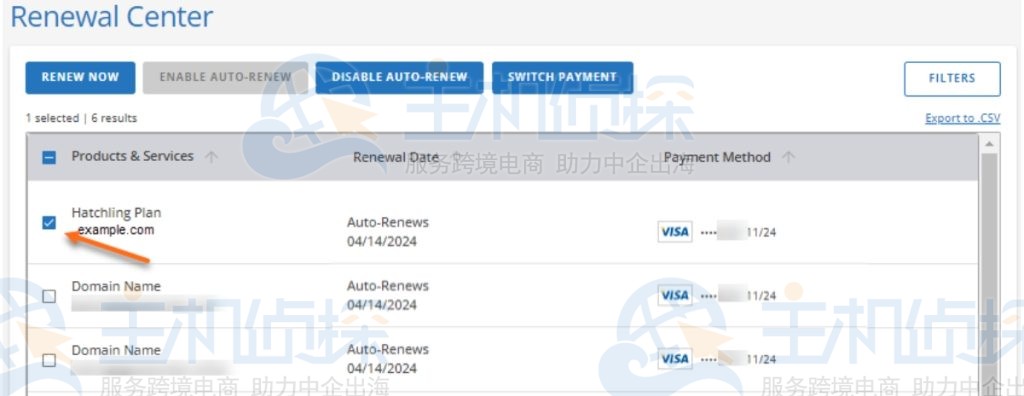The height and width of the screenshot is (396, 1024).
Task: Click the ENABLE AUTO-RENEW button
Action: [225, 78]
